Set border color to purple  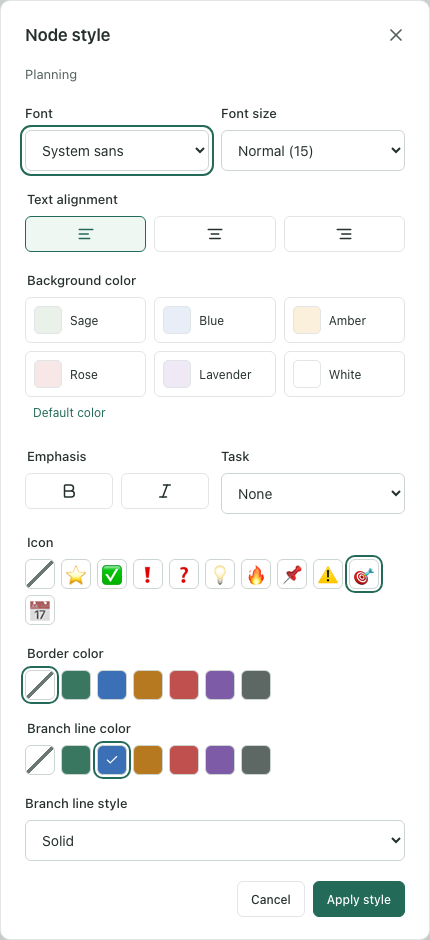coord(220,685)
